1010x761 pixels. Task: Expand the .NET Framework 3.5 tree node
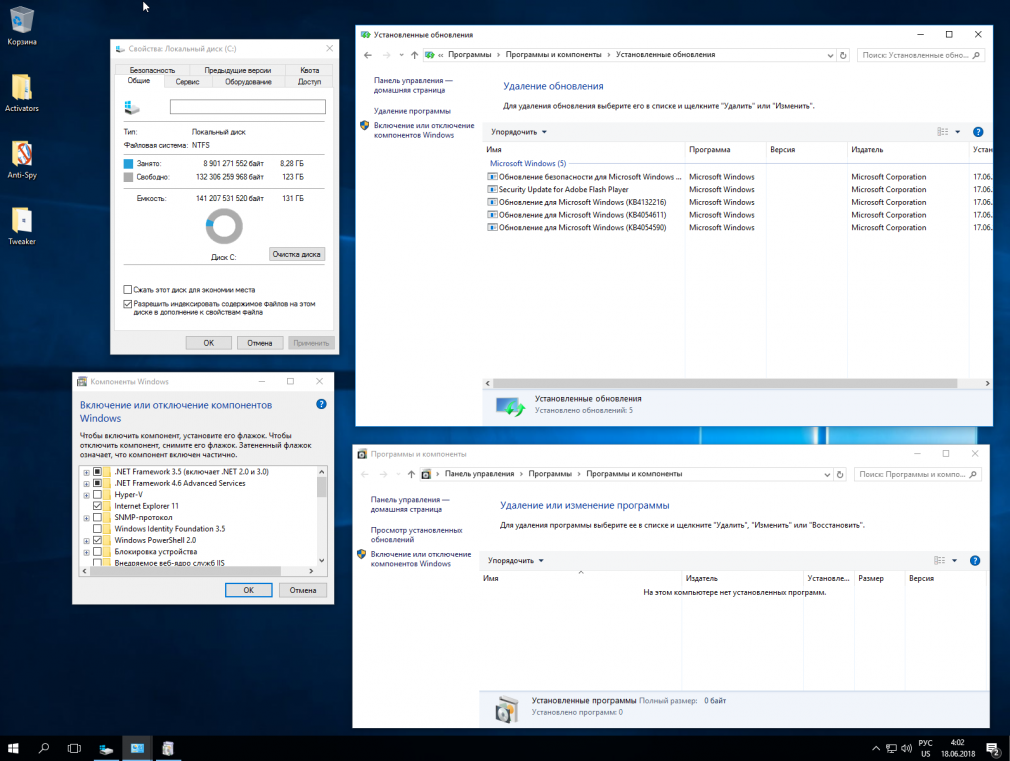click(x=86, y=472)
